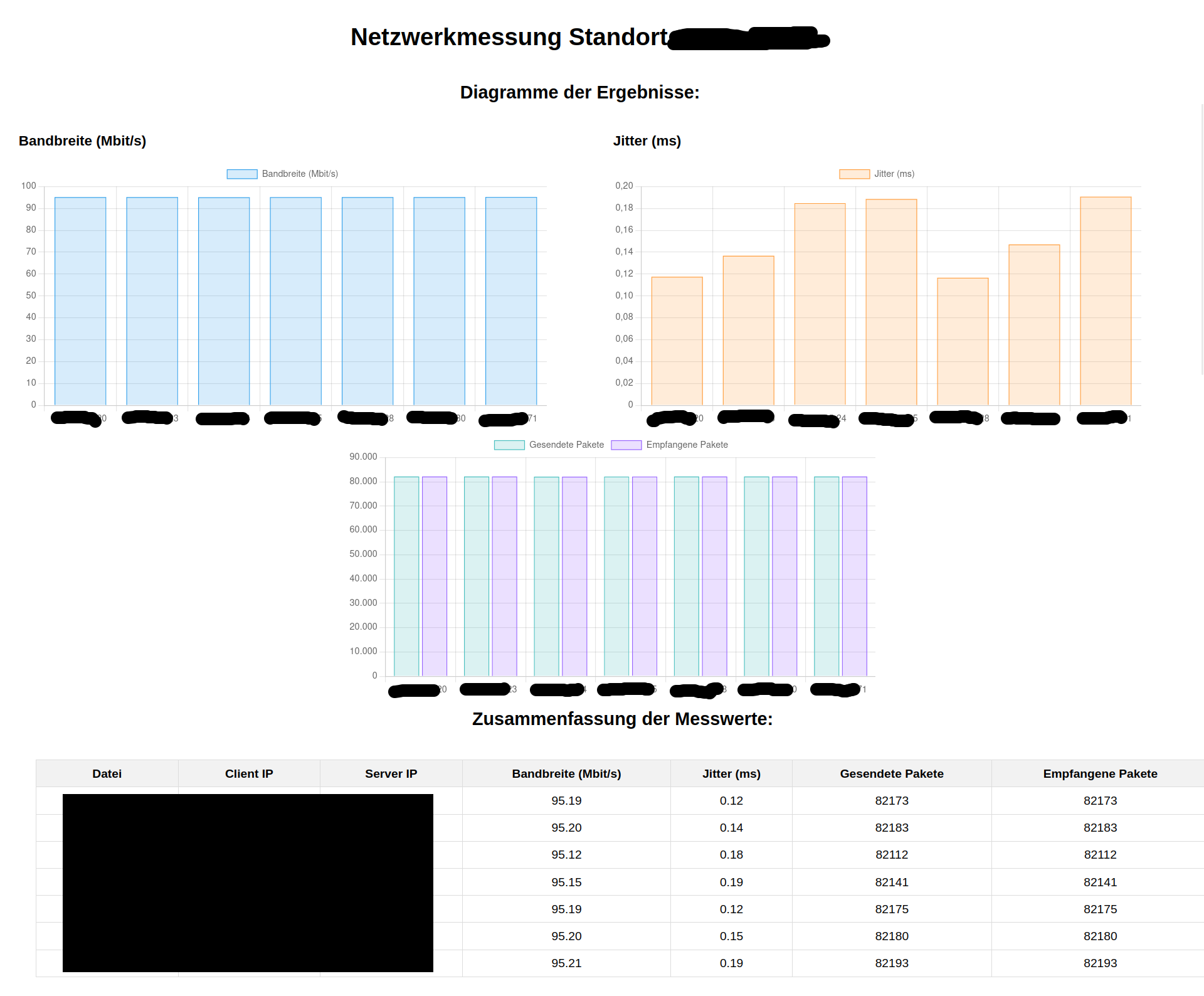The height and width of the screenshot is (996, 1204).
Task: Toggle the Jitter (ms) legend swatch
Action: pos(854,174)
